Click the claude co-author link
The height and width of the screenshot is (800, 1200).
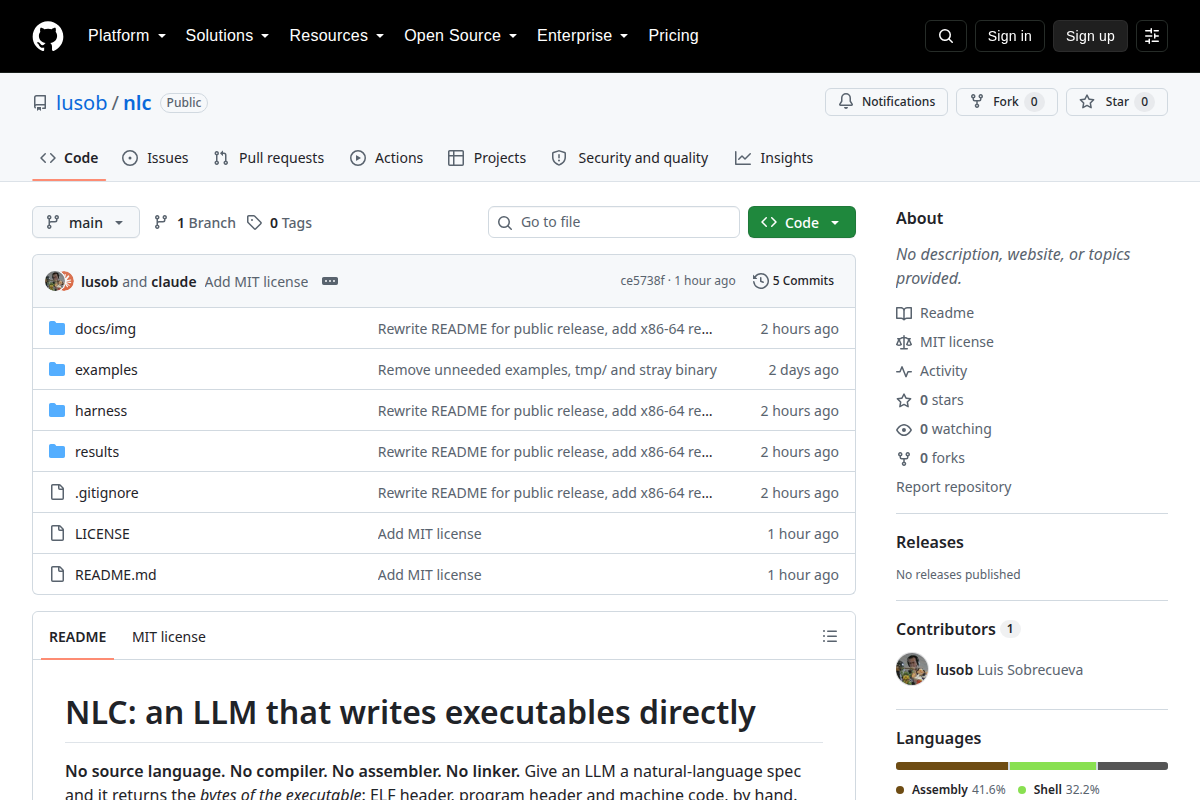point(174,282)
